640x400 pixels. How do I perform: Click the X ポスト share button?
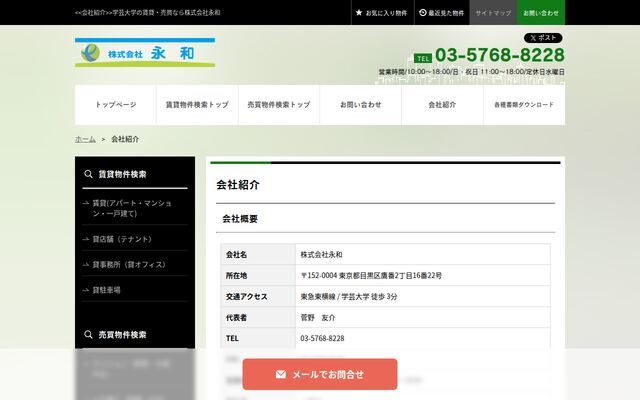click(543, 38)
